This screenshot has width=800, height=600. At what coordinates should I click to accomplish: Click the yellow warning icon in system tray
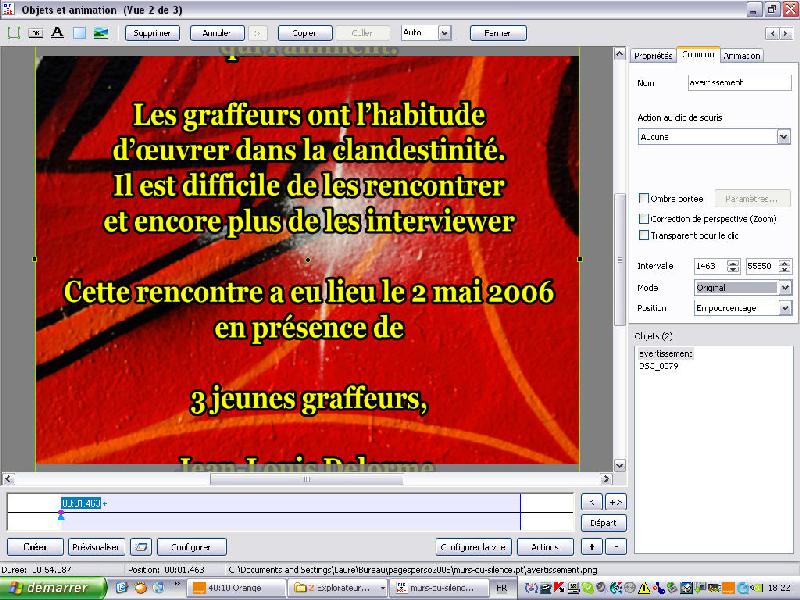point(644,588)
